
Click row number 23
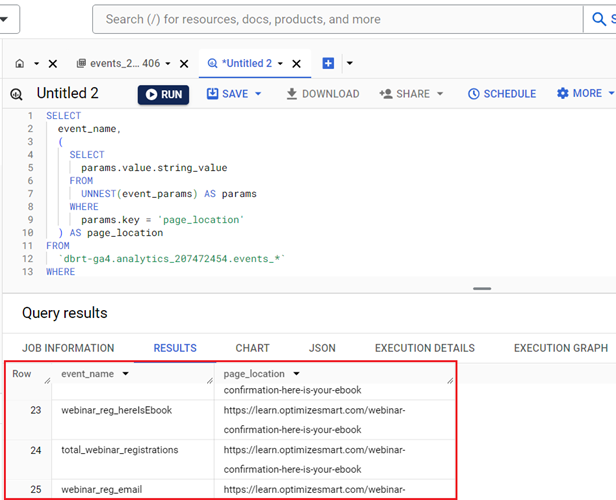36,410
